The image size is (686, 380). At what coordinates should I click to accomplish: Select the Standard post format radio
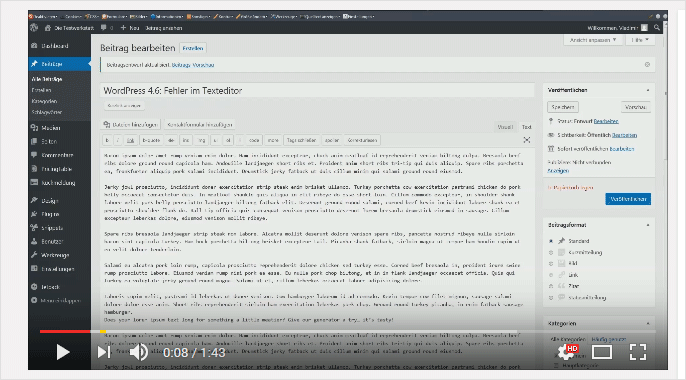(551, 241)
